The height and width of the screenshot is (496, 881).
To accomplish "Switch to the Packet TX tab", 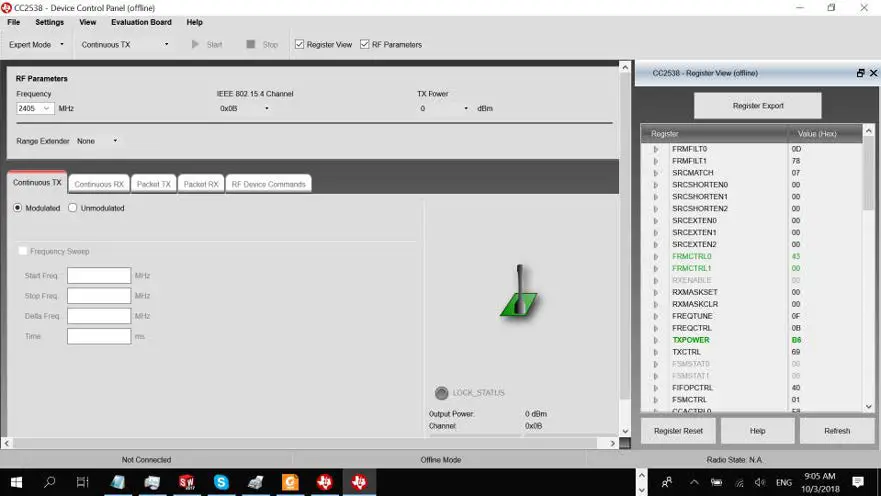I will [153, 184].
